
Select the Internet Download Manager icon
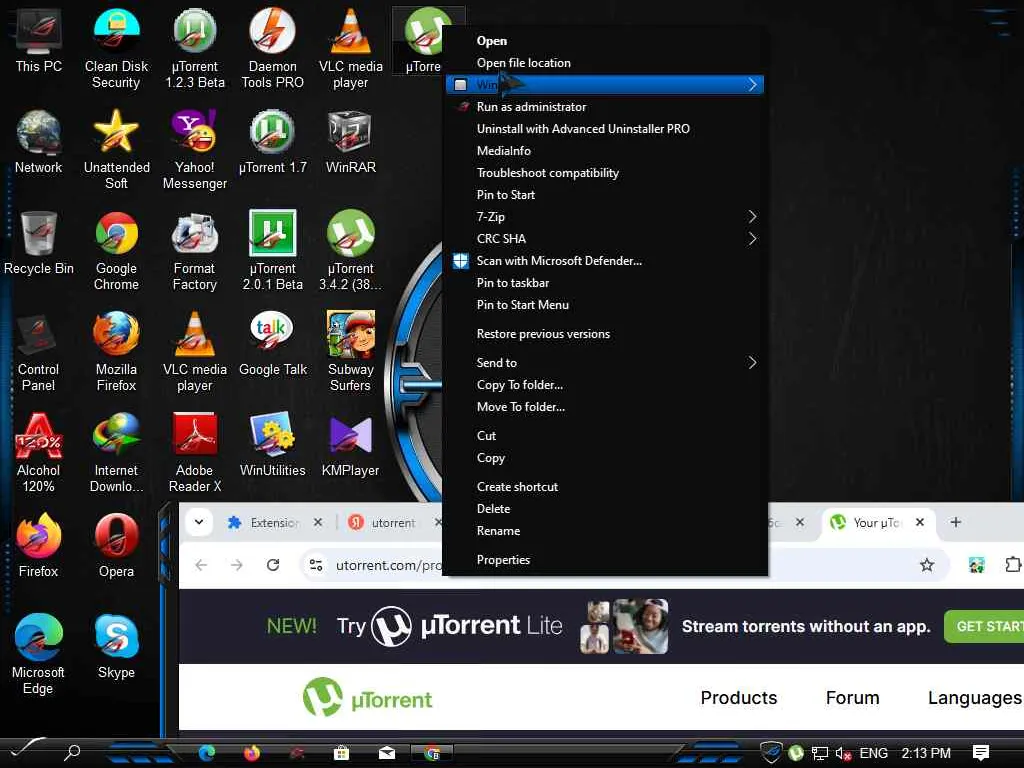click(x=116, y=453)
